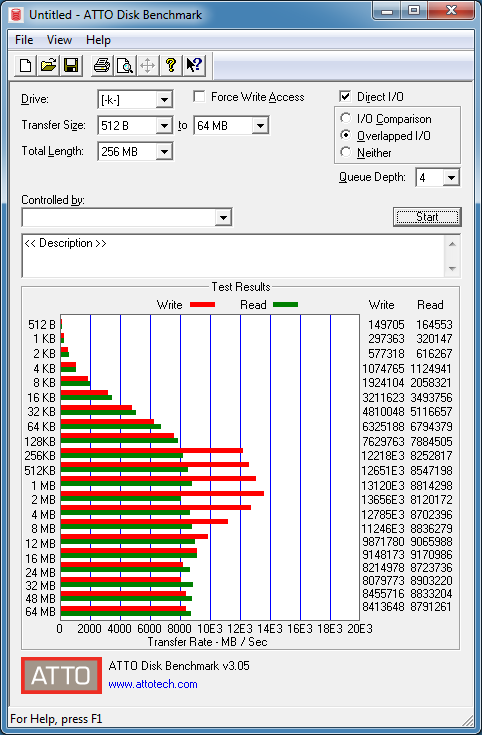Viewport: 482px width, 735px height.
Task: Open the Queue Depth dropdown
Action: click(452, 178)
